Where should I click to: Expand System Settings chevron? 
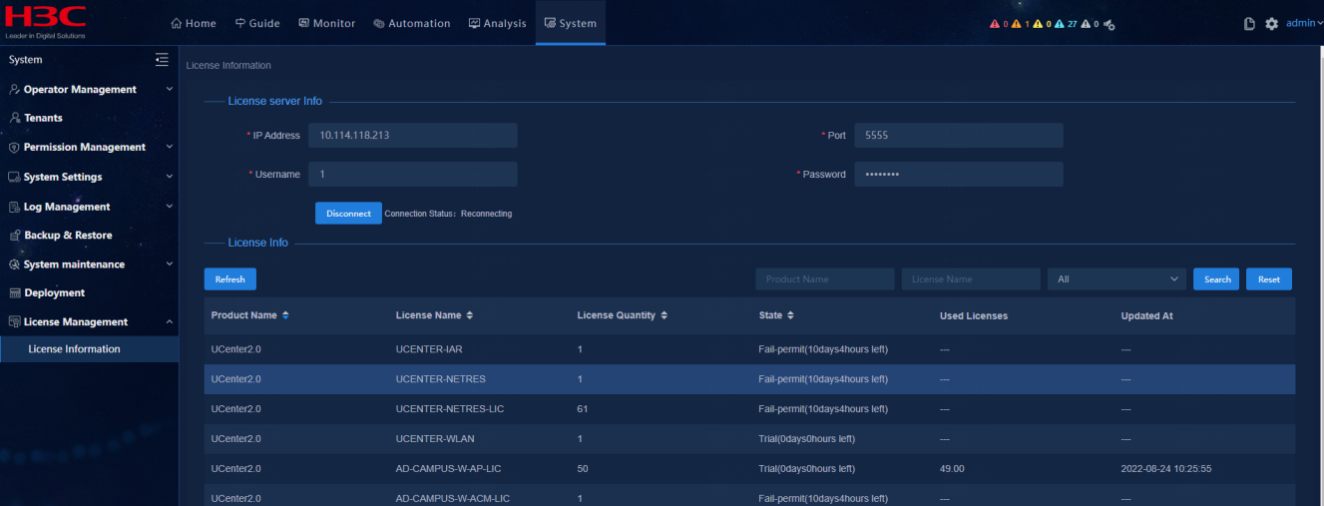pyautogui.click(x=169, y=177)
